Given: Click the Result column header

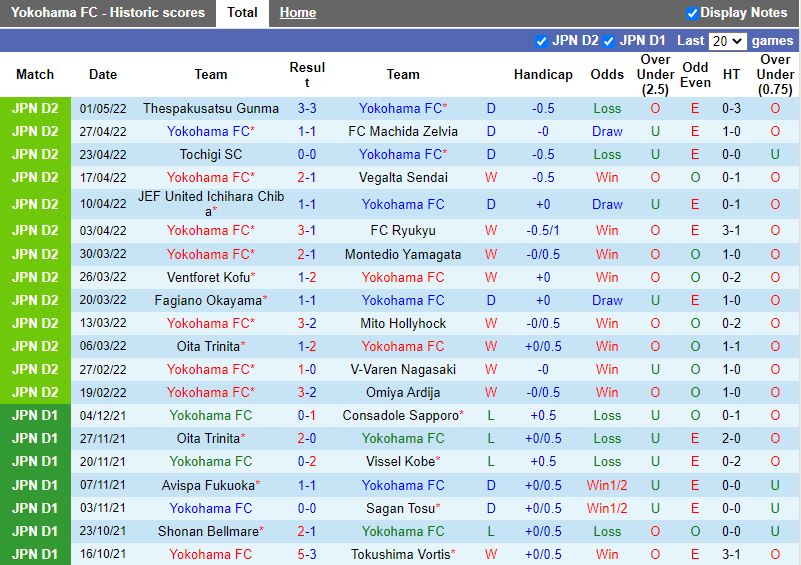Looking at the screenshot, I should tap(307, 75).
